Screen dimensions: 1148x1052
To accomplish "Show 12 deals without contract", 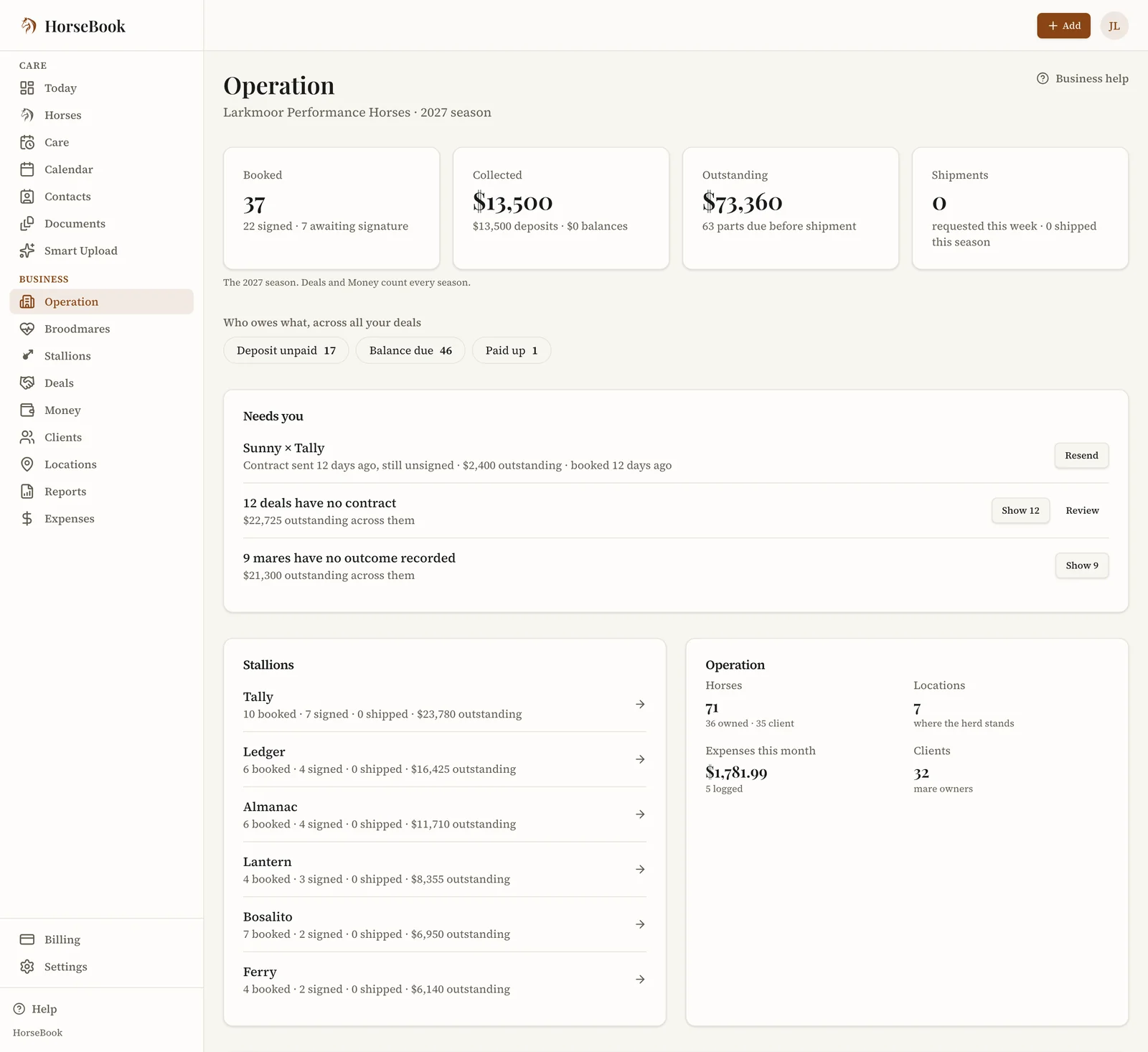I will tap(1020, 510).
